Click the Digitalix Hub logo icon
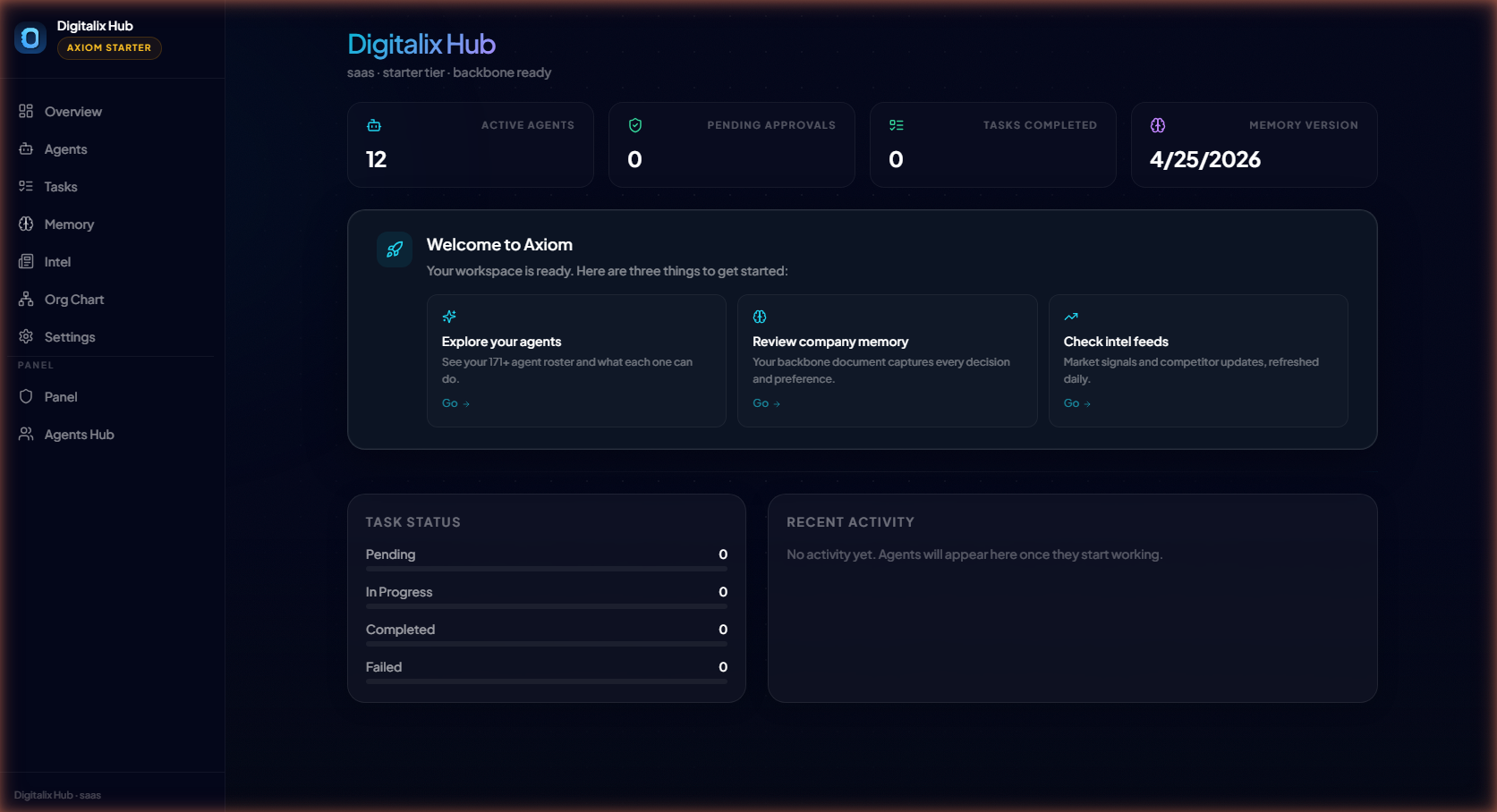 click(x=30, y=38)
